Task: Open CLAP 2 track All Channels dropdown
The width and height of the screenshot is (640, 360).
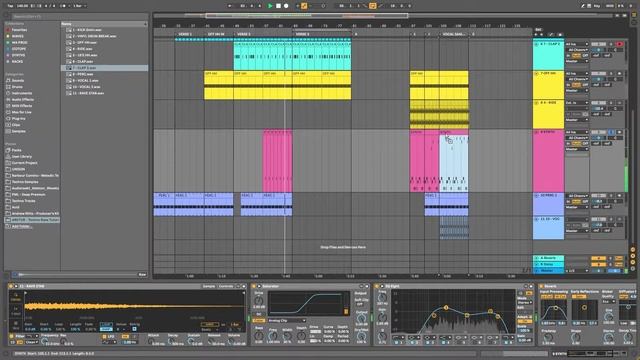Action: pyautogui.click(x=577, y=50)
